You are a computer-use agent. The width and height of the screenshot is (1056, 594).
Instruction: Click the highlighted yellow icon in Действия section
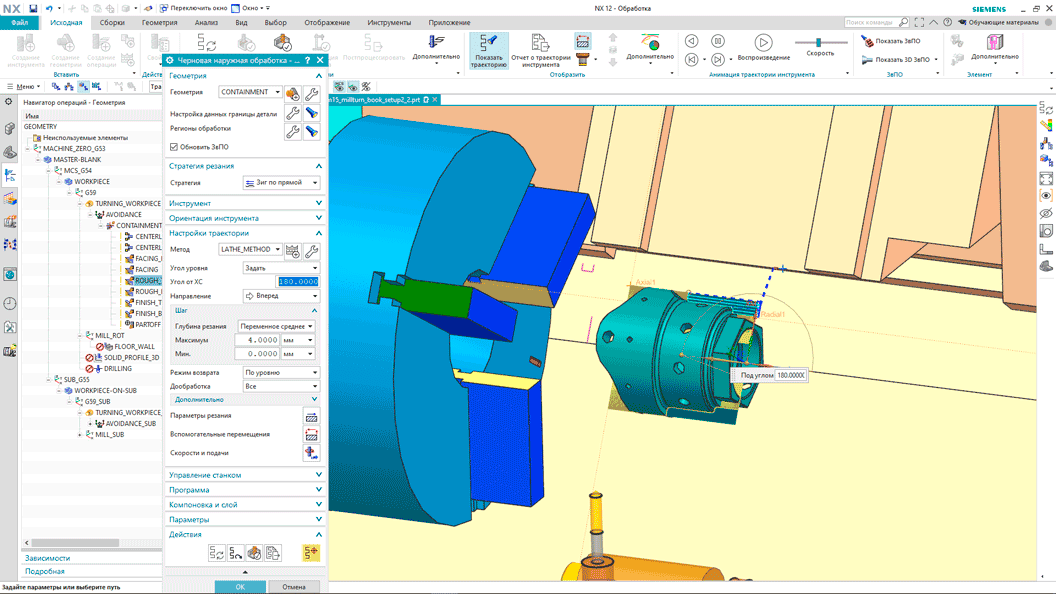[310, 553]
